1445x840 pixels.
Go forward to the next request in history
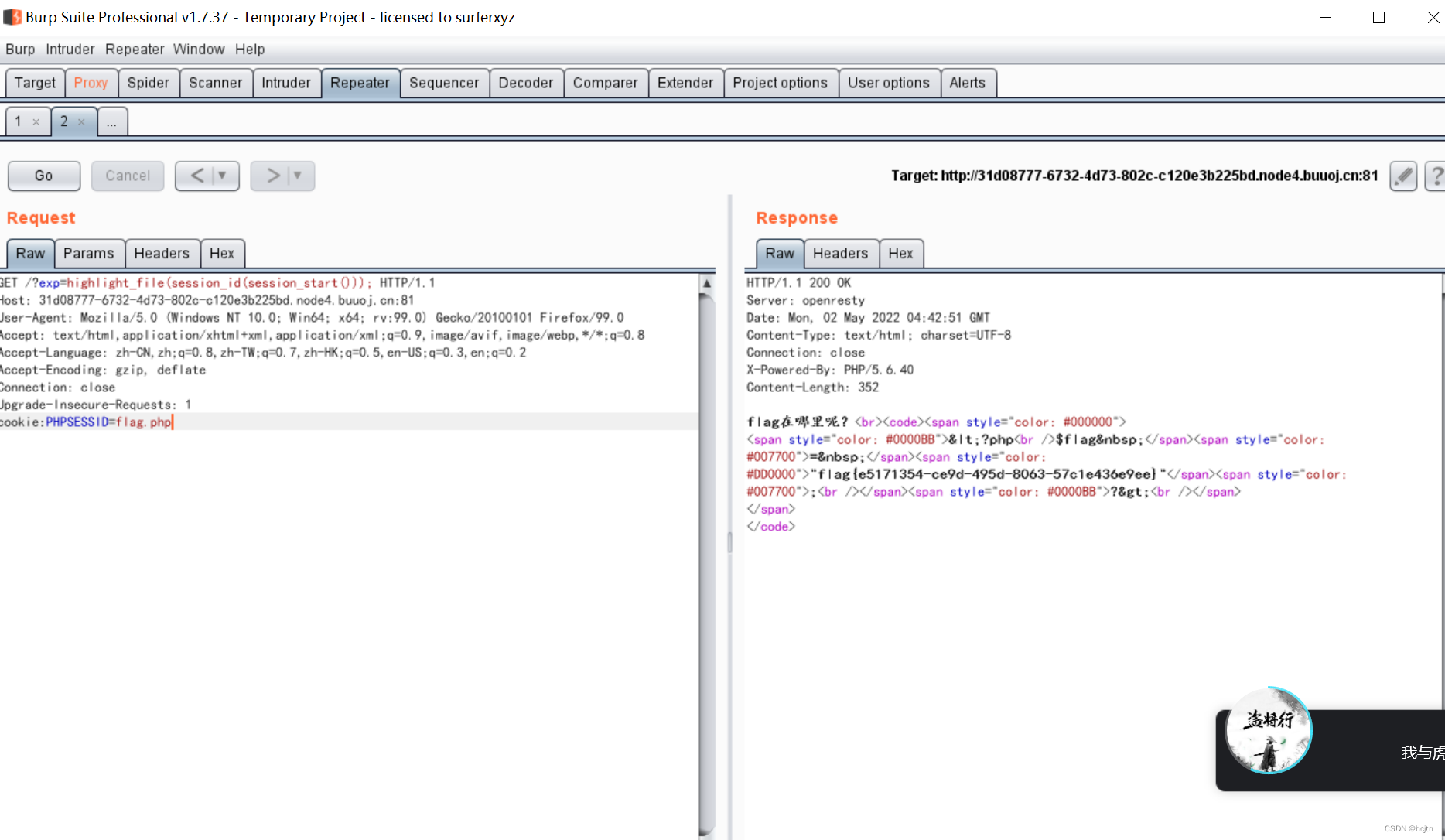272,176
